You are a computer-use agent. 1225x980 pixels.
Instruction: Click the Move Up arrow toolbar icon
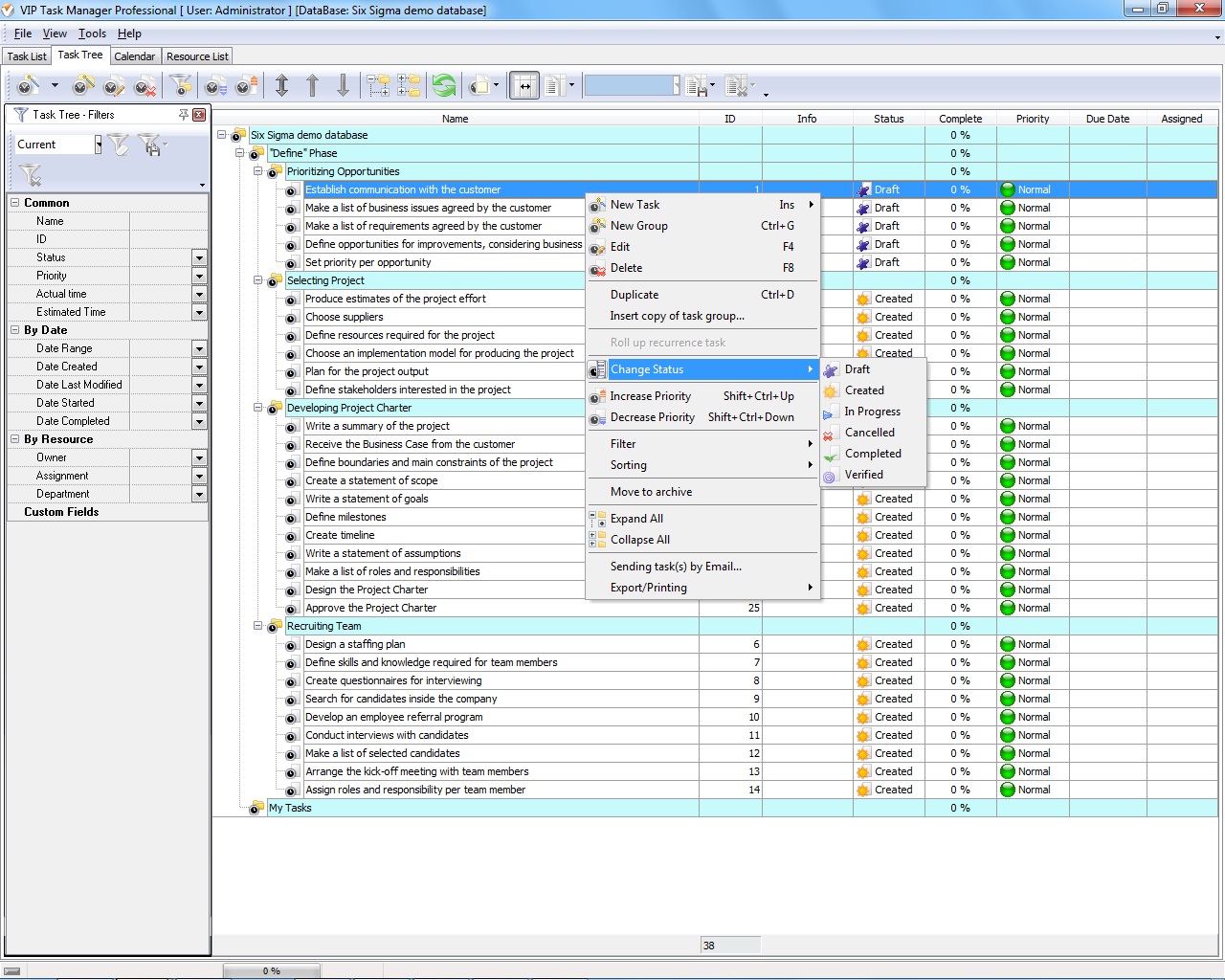[312, 86]
